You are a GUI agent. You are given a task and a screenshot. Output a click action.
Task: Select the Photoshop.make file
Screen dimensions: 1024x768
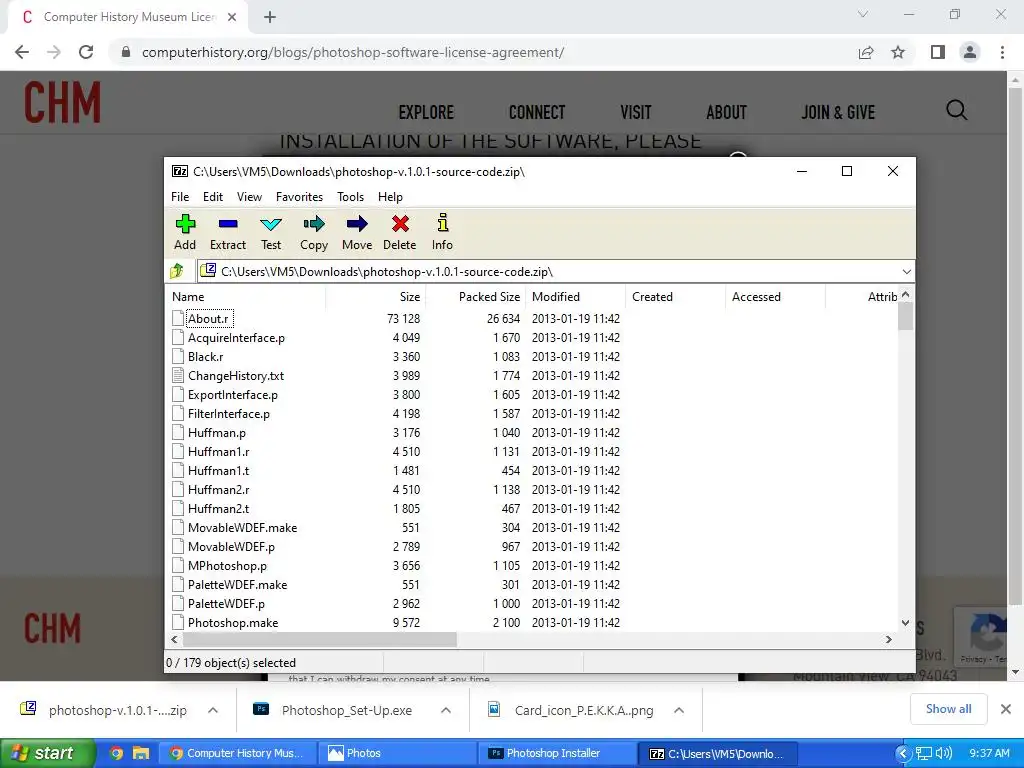232,622
